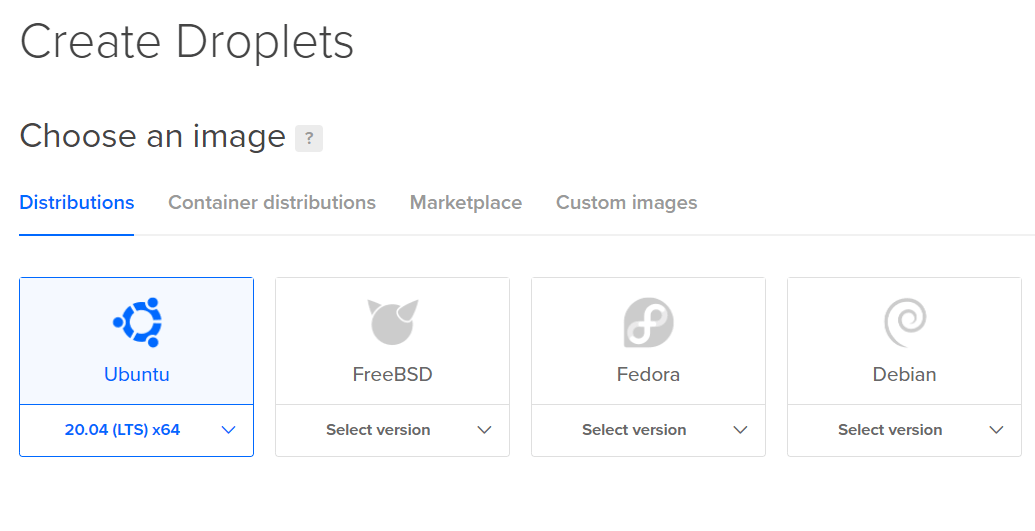Screen dimensions: 1035x531
Task: Switch to Container distributions tab
Action: click(x=272, y=202)
